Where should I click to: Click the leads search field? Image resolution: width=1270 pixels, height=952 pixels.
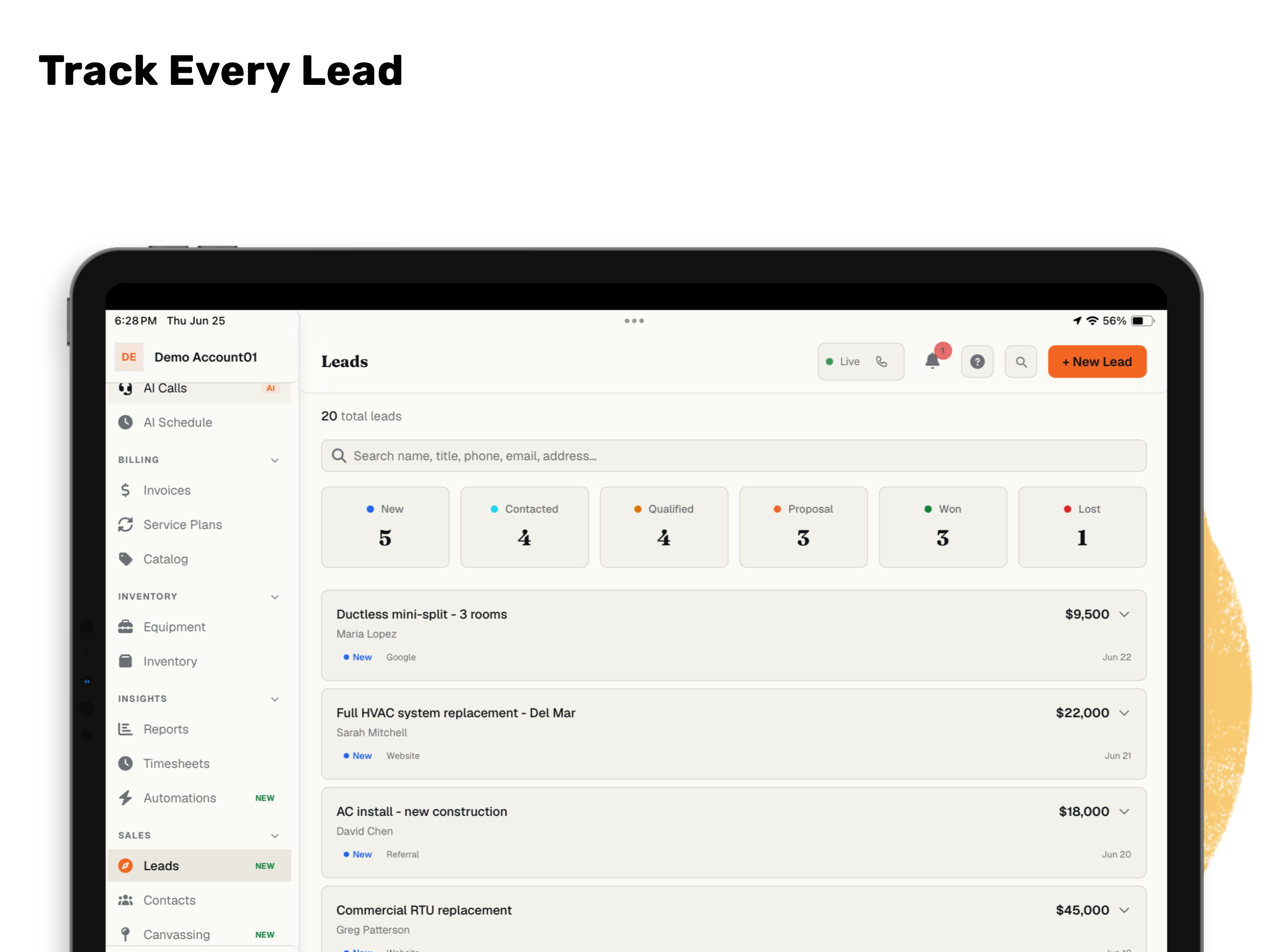point(734,456)
